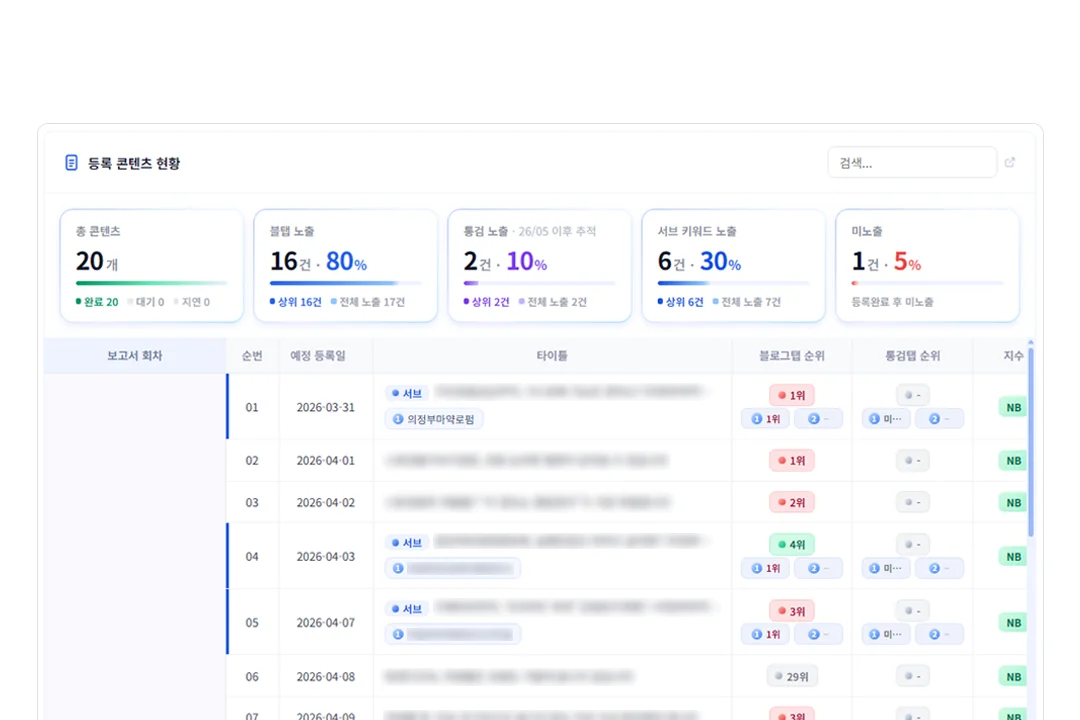The width and height of the screenshot is (1080, 720).
Task: Click 상위 16건 under 블탭 노출
Action: click(x=295, y=302)
